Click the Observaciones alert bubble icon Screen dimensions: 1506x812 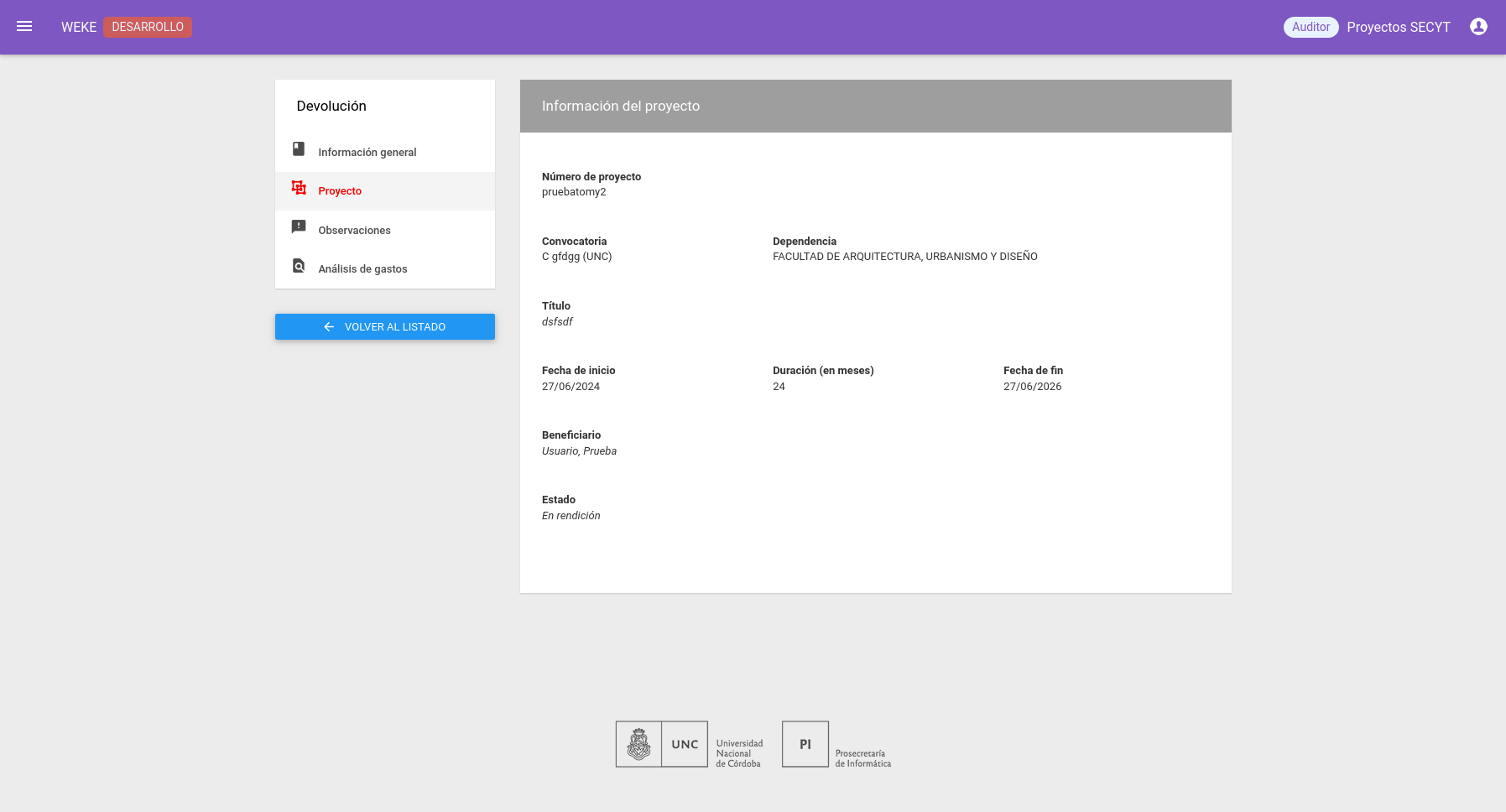click(299, 227)
